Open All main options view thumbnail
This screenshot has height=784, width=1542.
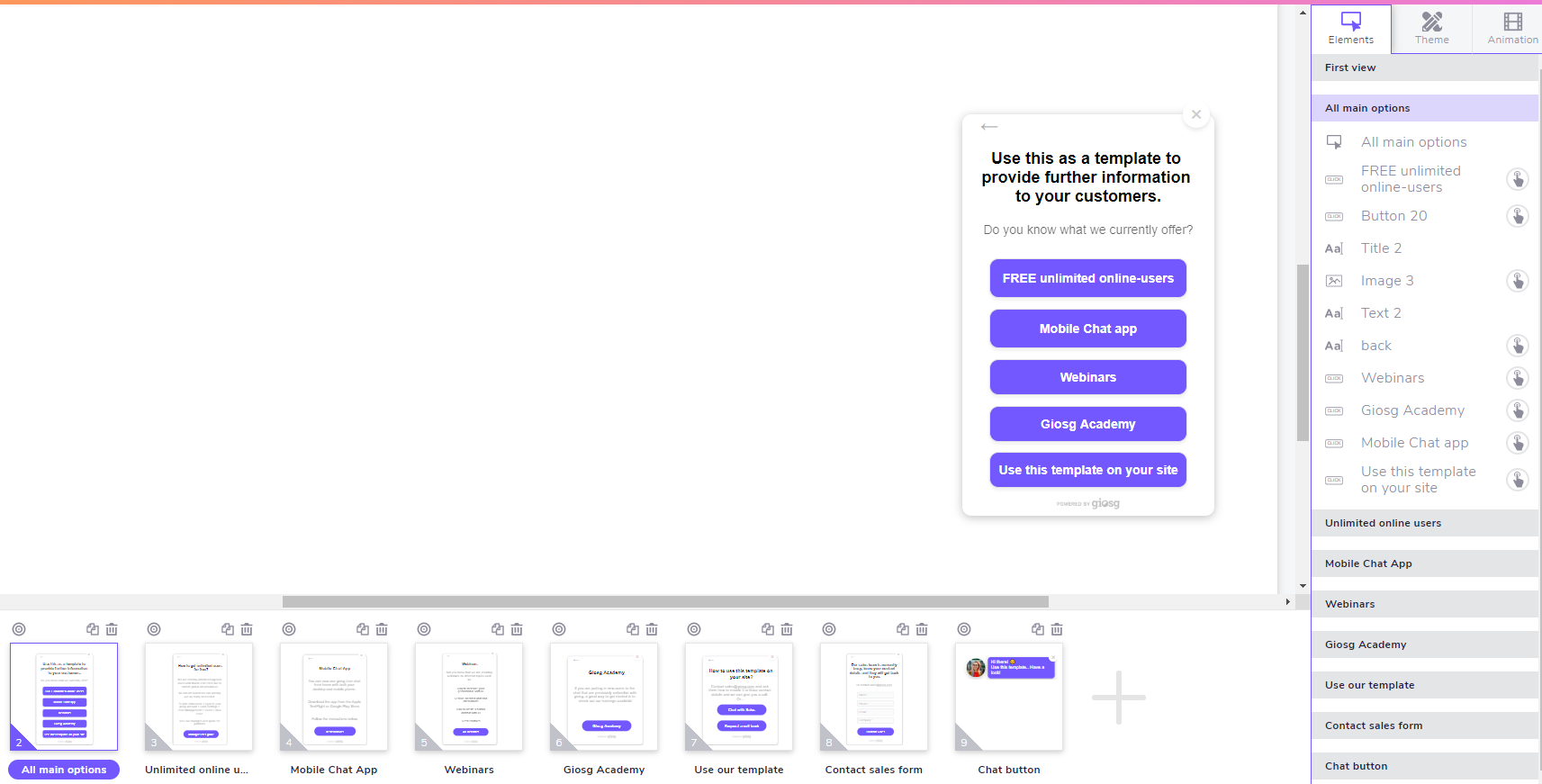[64, 697]
